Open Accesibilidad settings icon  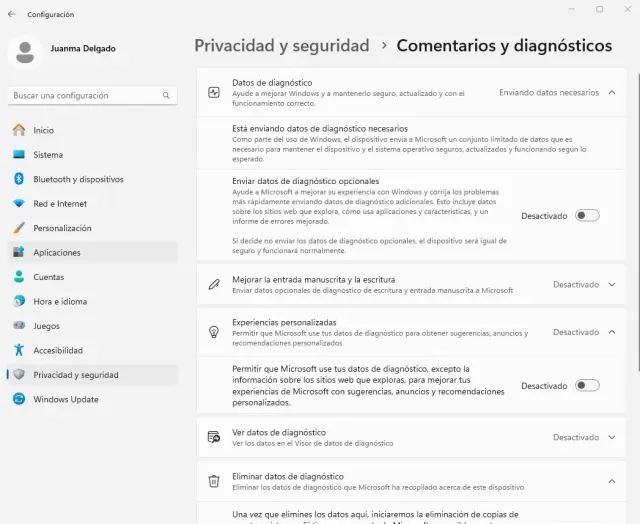click(x=19, y=350)
